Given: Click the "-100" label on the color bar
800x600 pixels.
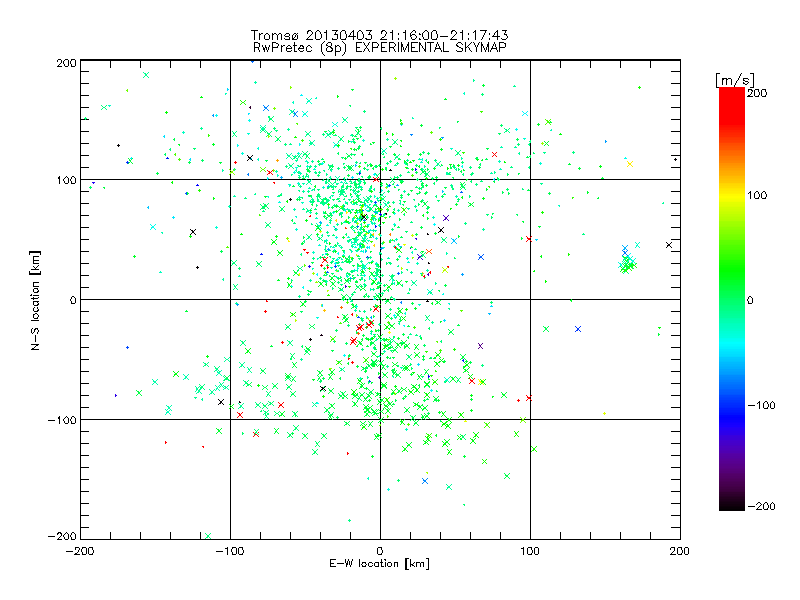Looking at the screenshot, I should [761, 405].
